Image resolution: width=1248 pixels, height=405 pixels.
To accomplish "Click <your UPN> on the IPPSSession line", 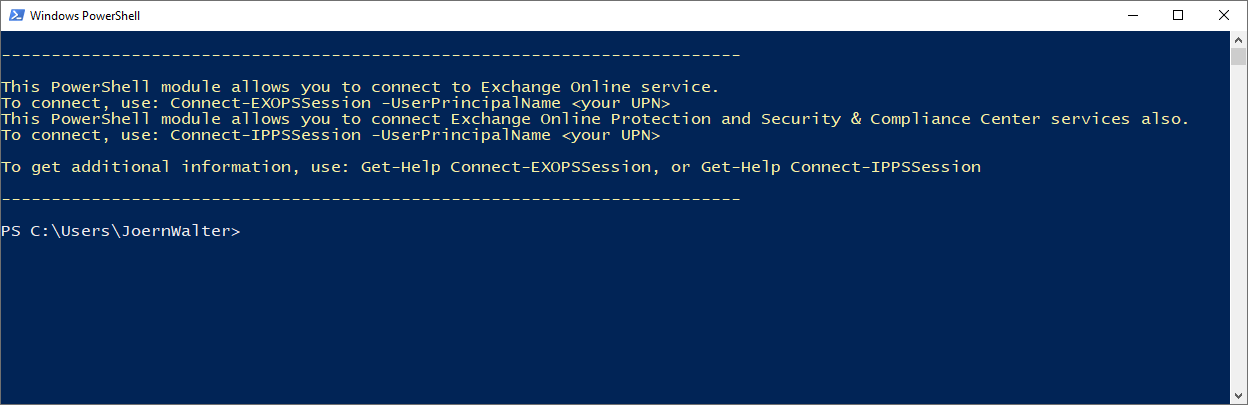I will coord(605,135).
